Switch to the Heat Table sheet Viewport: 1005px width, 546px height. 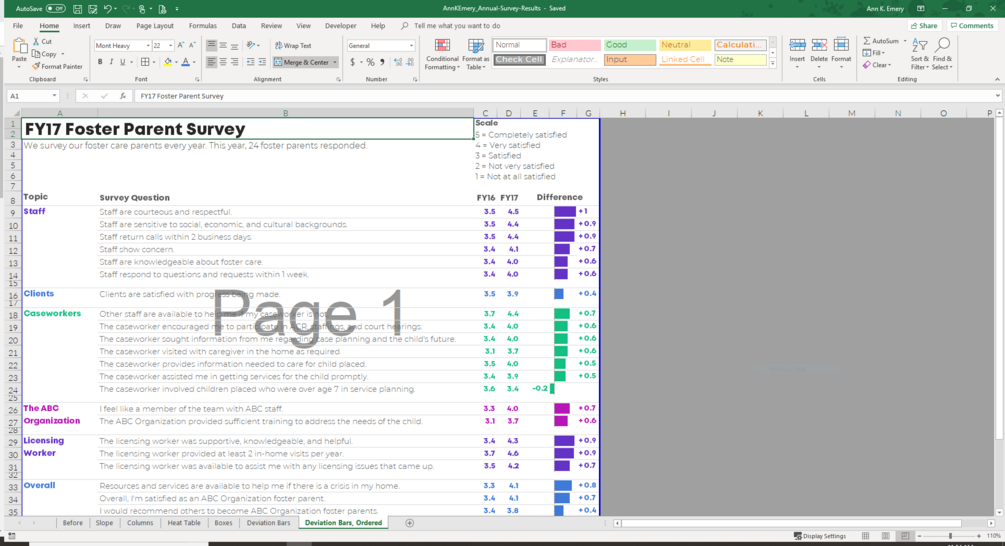[x=184, y=523]
